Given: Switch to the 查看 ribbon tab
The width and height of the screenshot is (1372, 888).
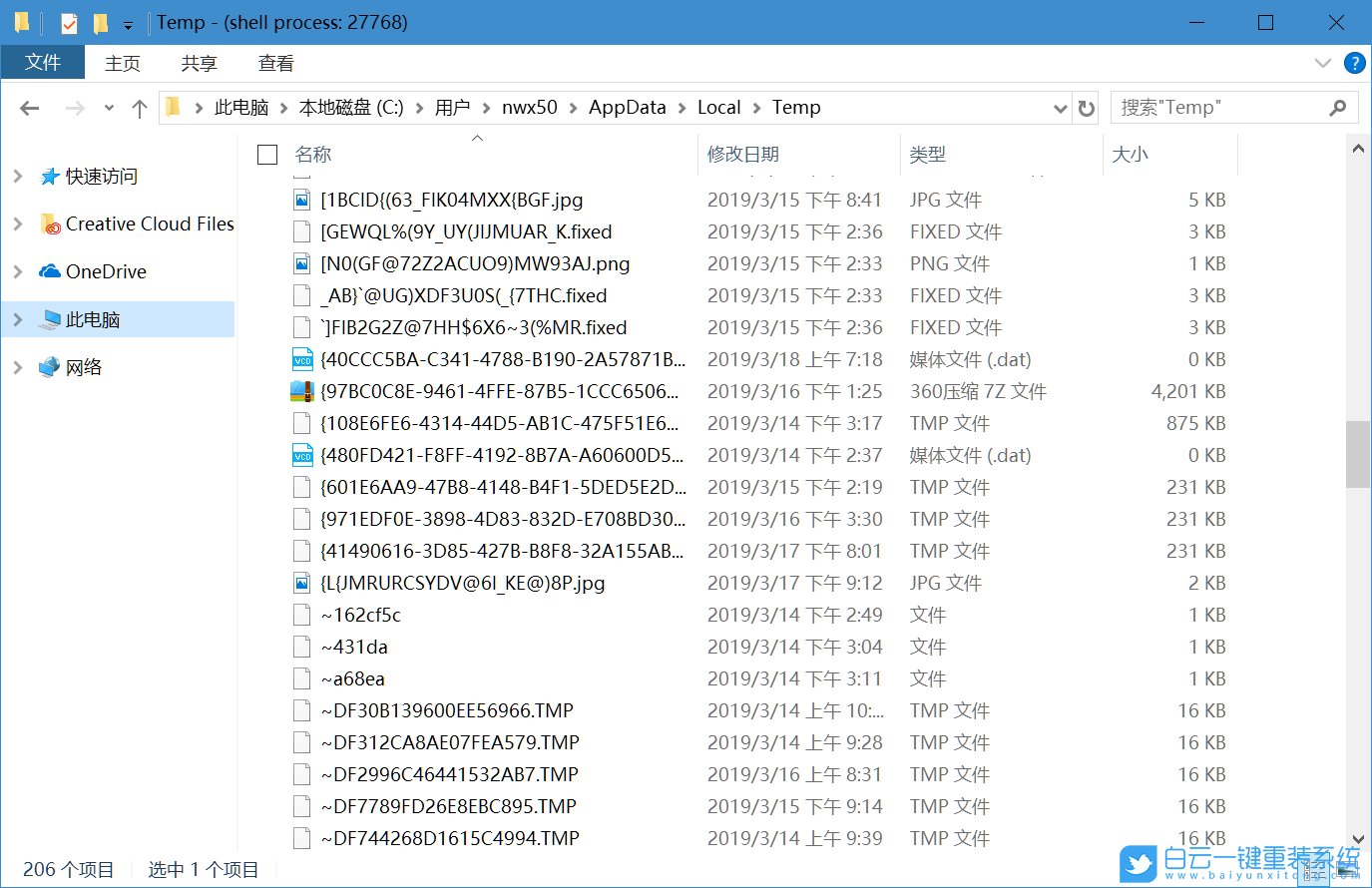Looking at the screenshot, I should 275,63.
